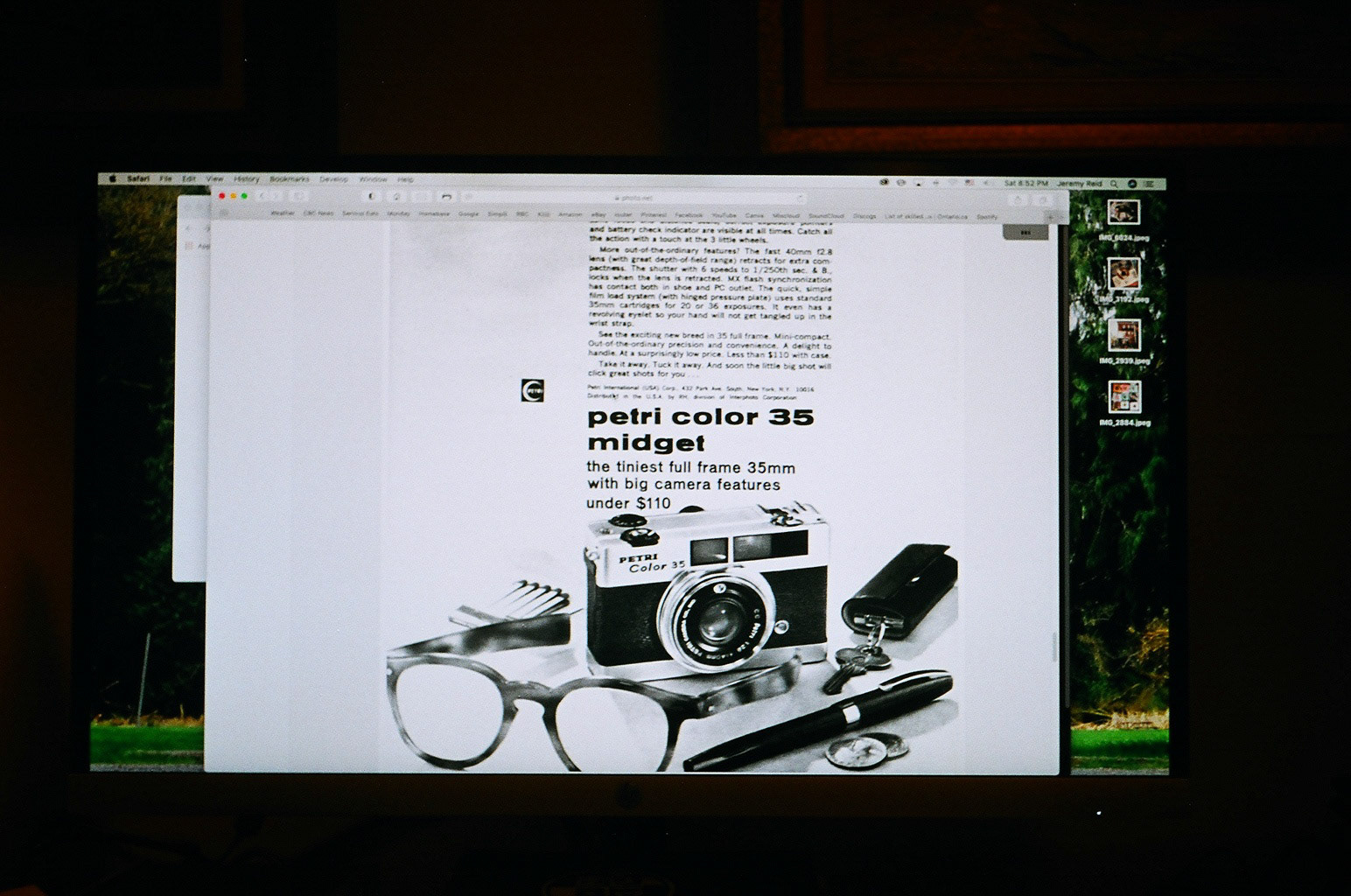Image resolution: width=1351 pixels, height=896 pixels.
Task: Open the Develop menu
Action: point(334,178)
